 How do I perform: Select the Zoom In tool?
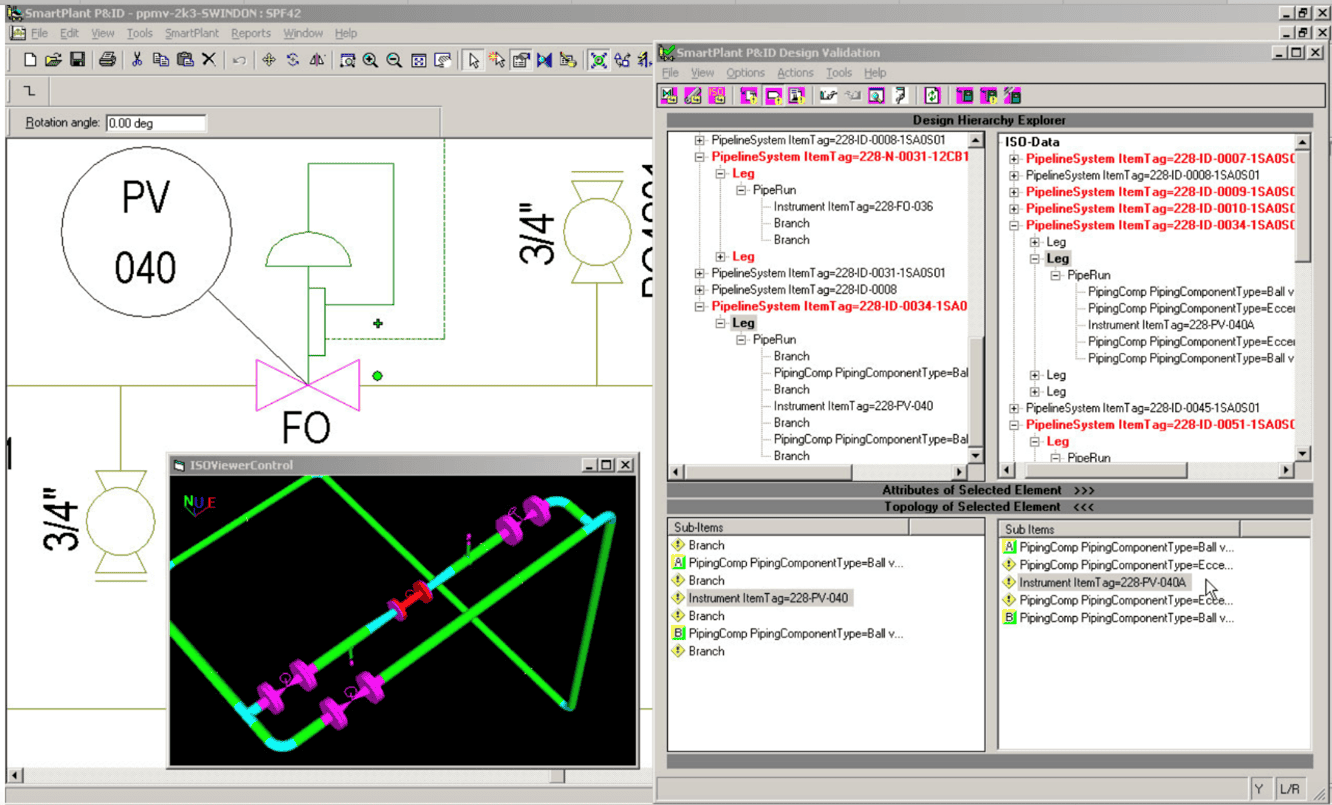click(x=369, y=60)
